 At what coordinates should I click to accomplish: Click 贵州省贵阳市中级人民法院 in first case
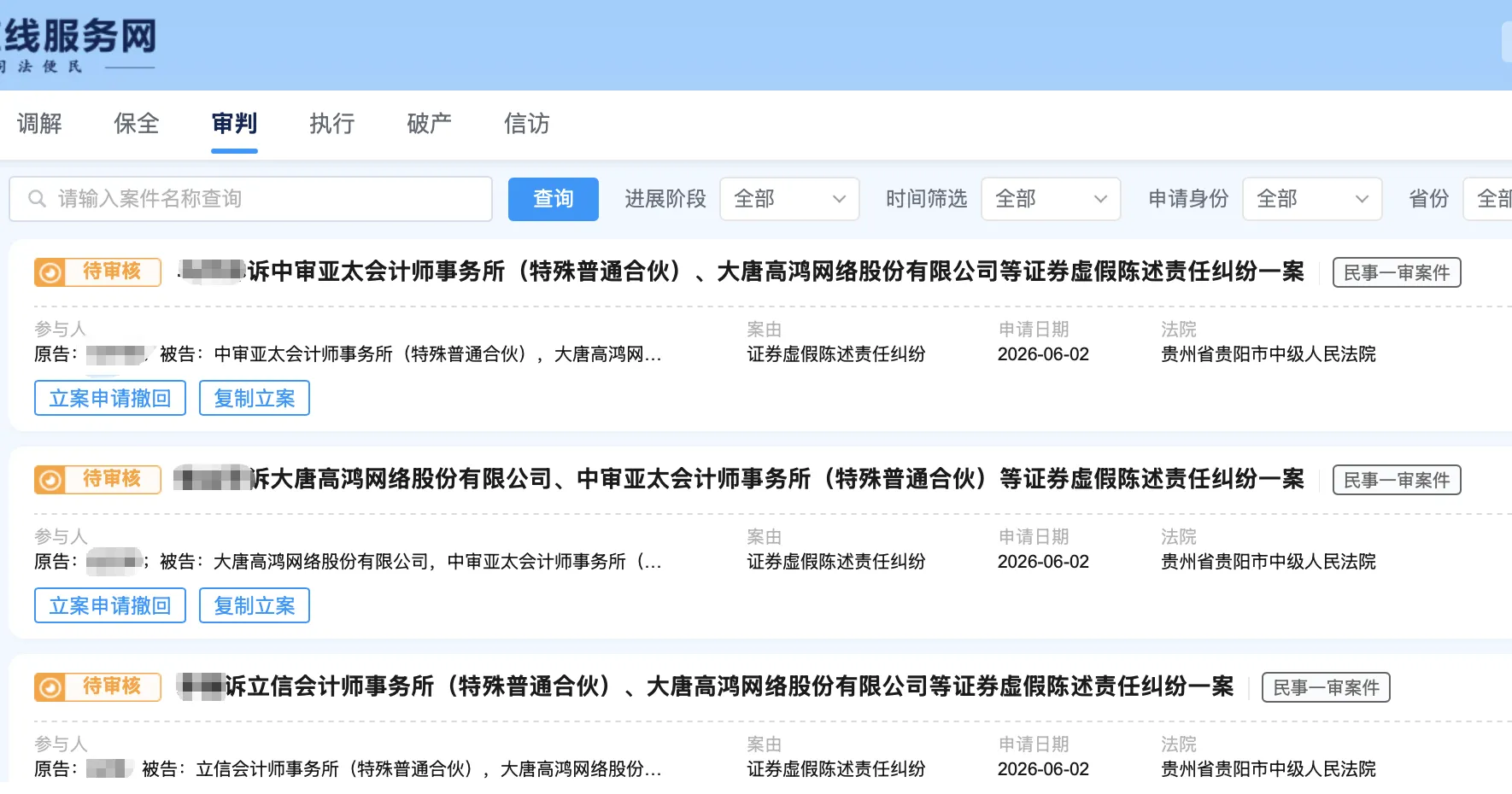coord(1269,354)
